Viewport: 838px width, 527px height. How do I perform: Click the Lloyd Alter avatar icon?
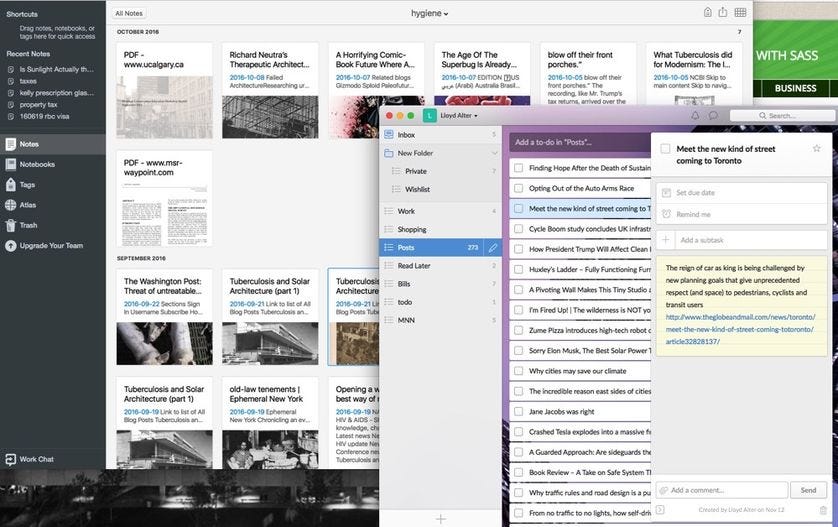coord(429,115)
